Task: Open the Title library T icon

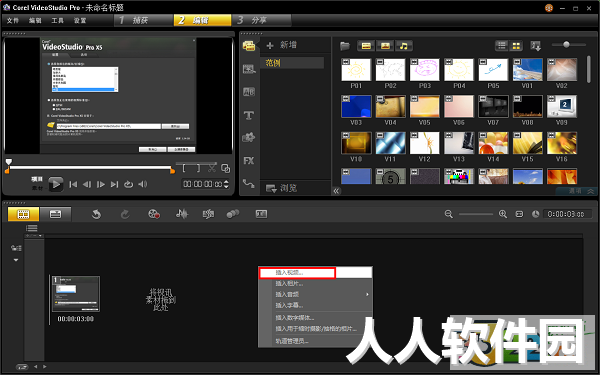Action: point(249,115)
